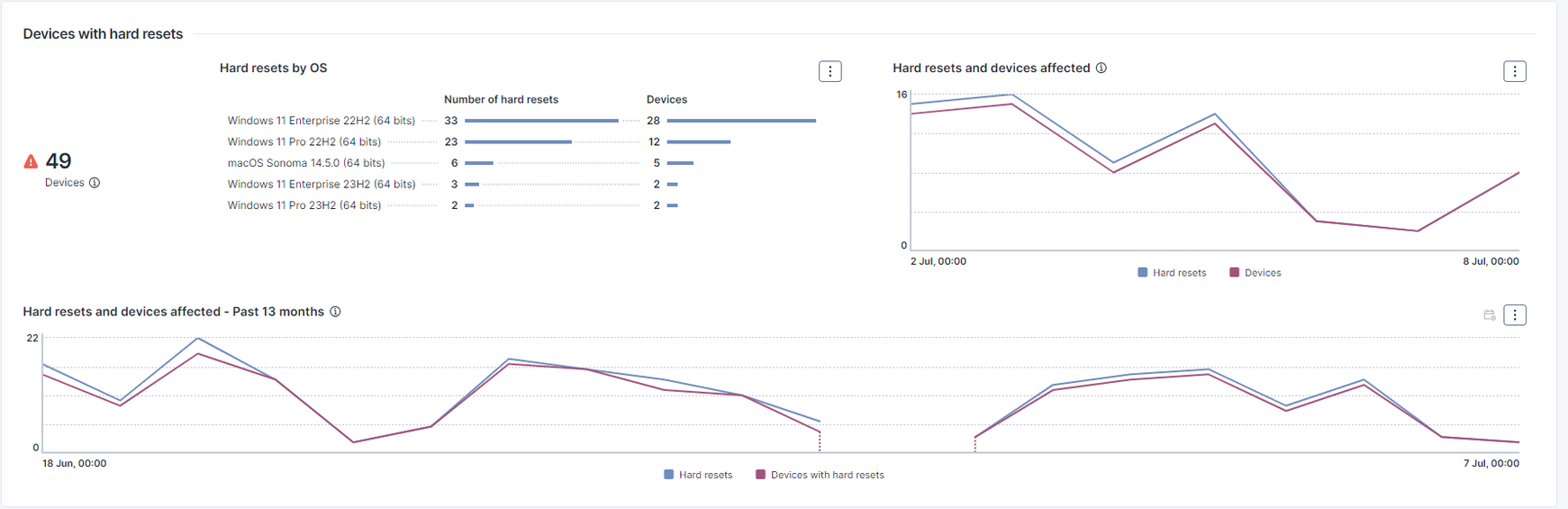Select the Windows 11 Enterprise 22H2 row
Image resolution: width=1568 pixels, height=509 pixels.
pos(321,121)
